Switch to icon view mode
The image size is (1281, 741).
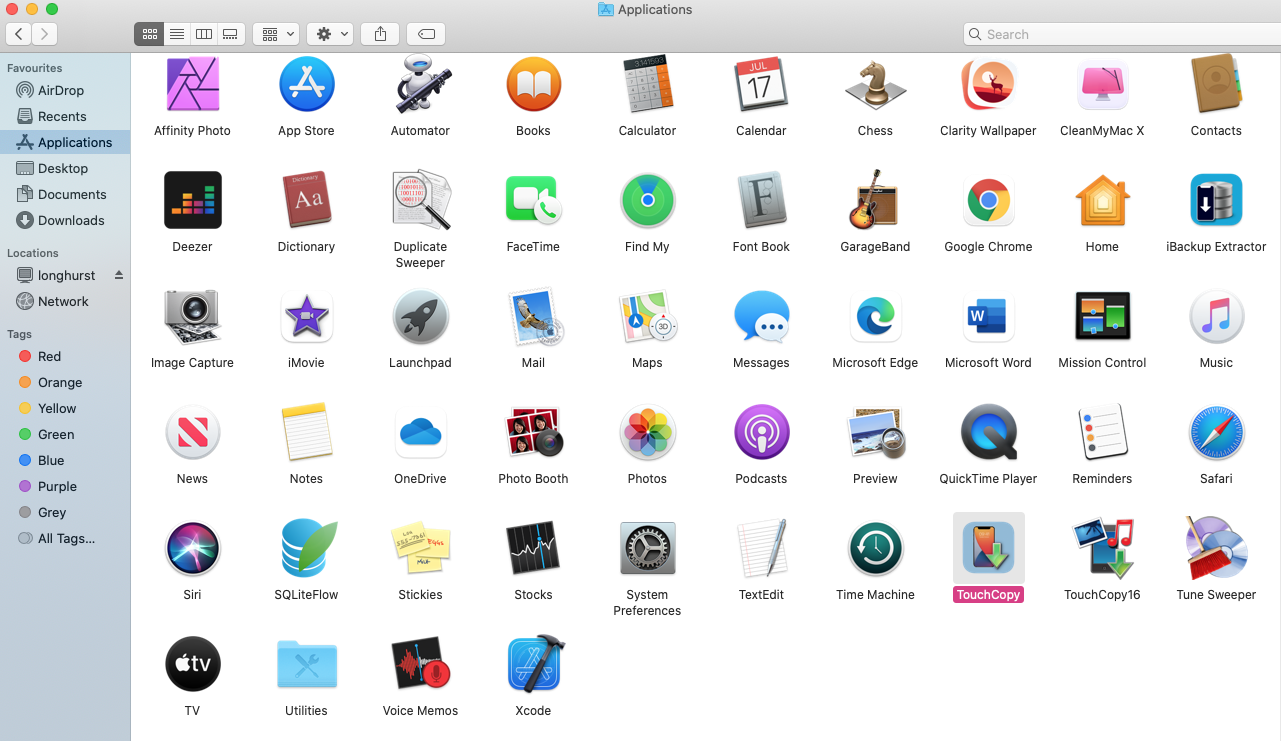click(x=149, y=34)
